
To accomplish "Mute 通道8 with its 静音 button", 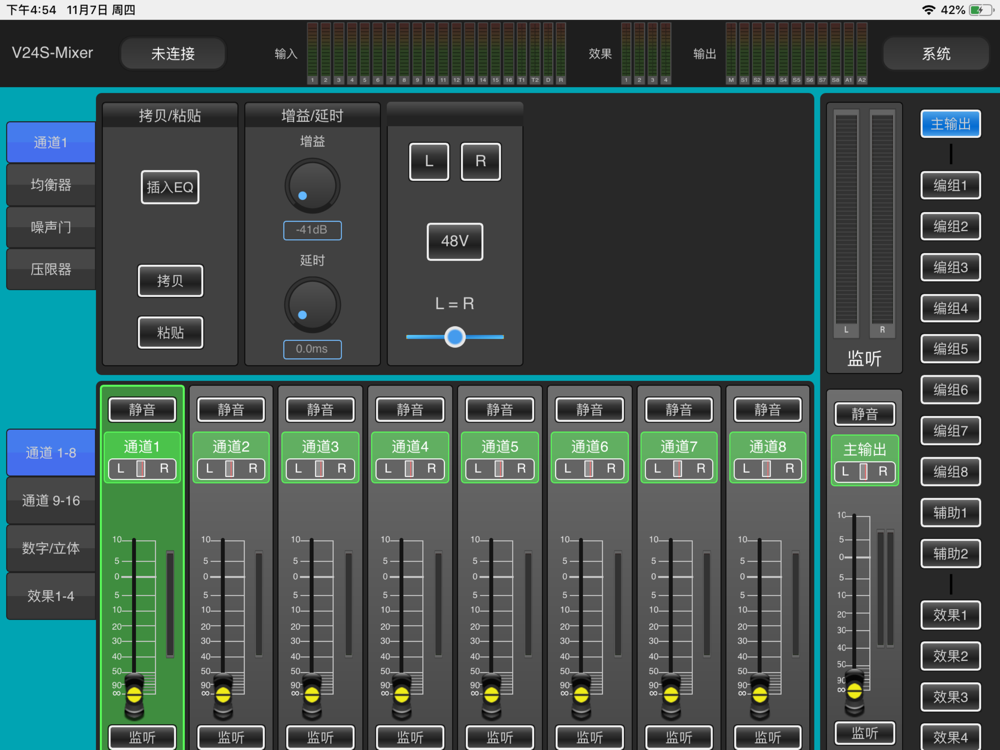I will click(x=767, y=409).
